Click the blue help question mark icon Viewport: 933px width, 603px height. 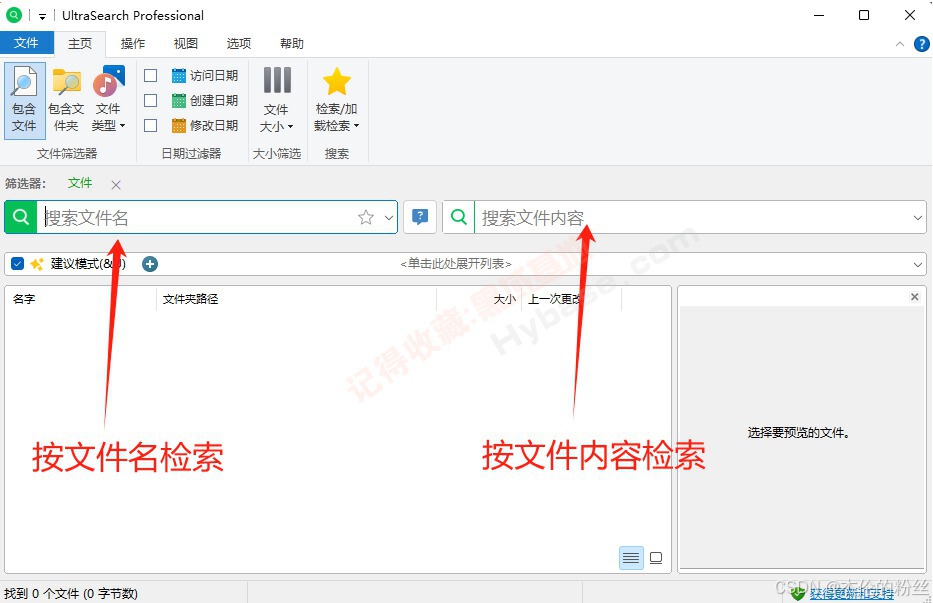tap(922, 44)
